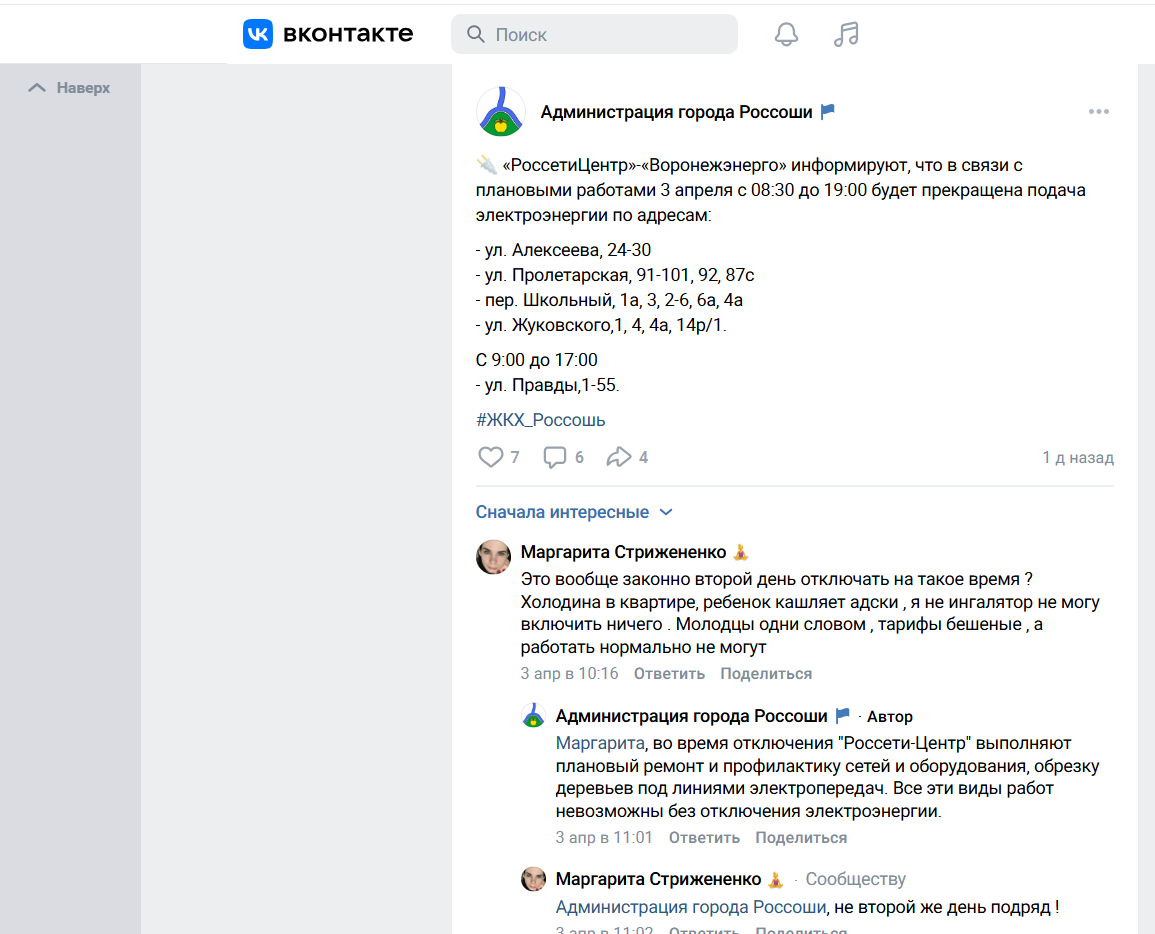Share the administration's 11:01 comment

click(x=801, y=838)
